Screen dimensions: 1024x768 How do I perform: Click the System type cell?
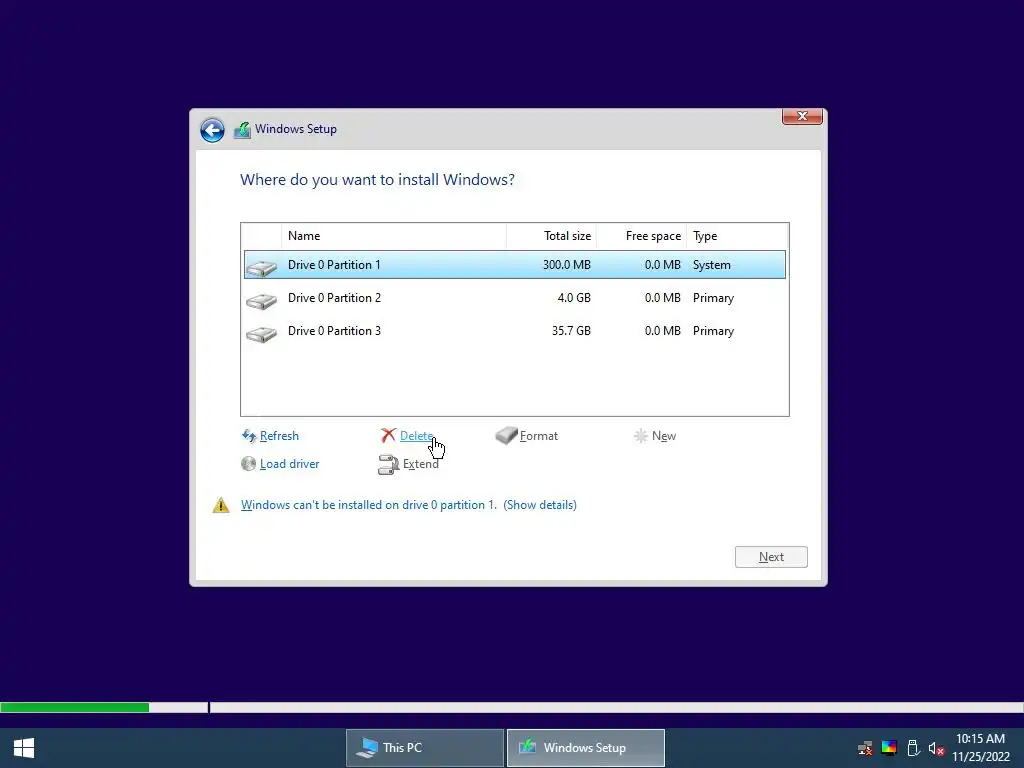tap(712, 264)
